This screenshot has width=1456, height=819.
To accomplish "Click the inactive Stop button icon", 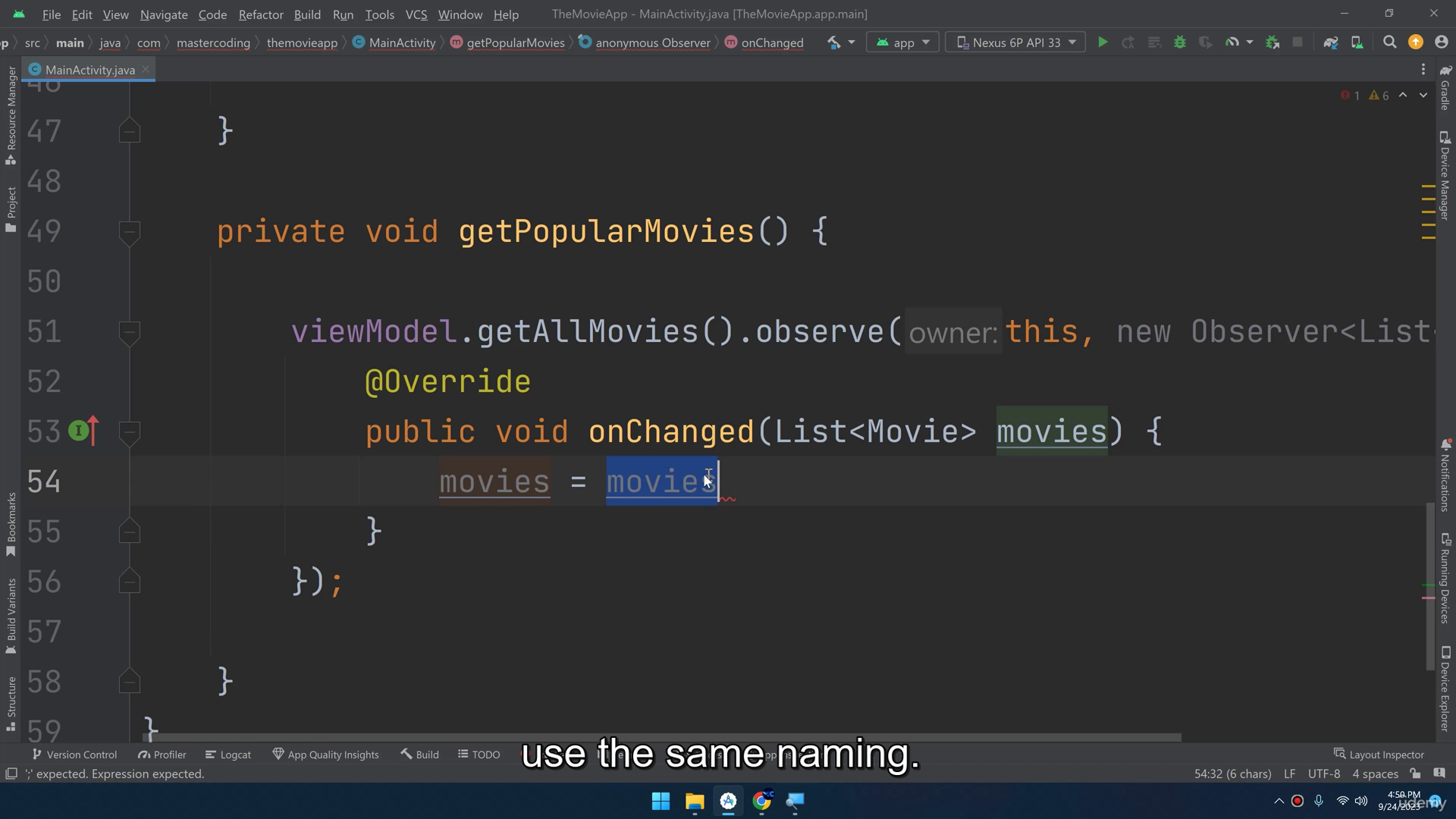I will (1298, 42).
